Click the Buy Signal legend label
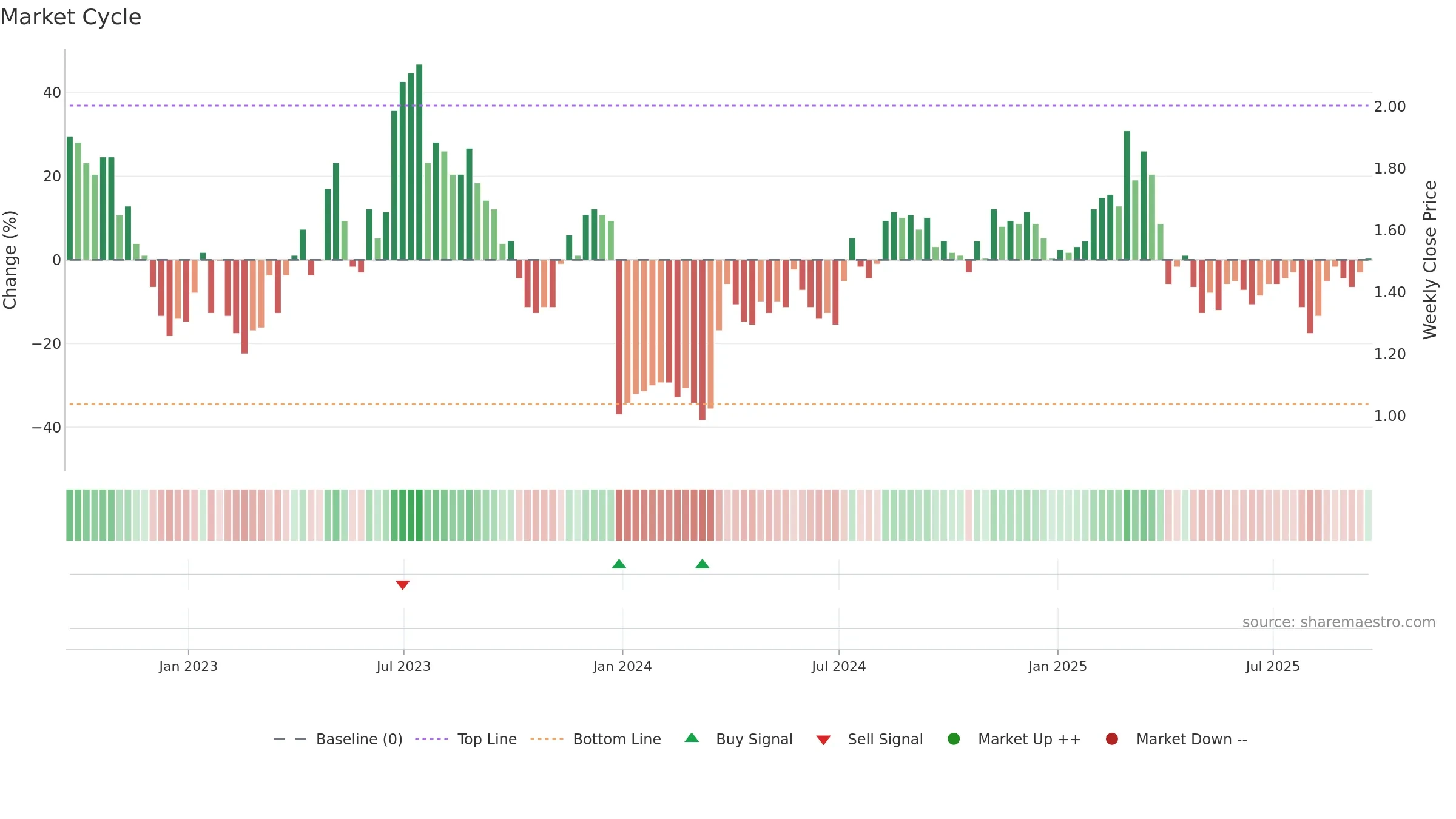Viewport: 1456px width, 819px height. coord(754,739)
